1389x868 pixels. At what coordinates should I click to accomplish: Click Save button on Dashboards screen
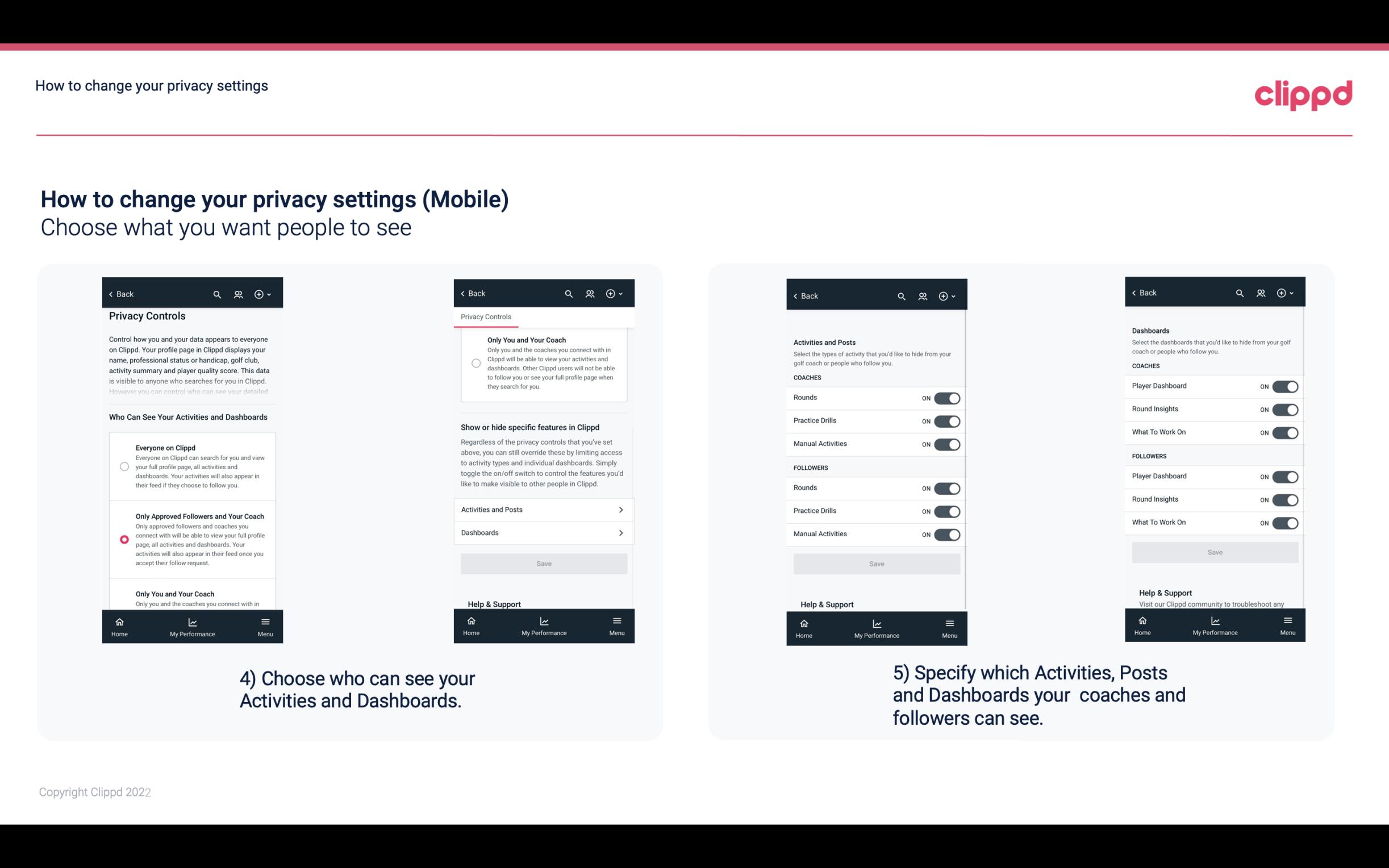[x=1215, y=552]
